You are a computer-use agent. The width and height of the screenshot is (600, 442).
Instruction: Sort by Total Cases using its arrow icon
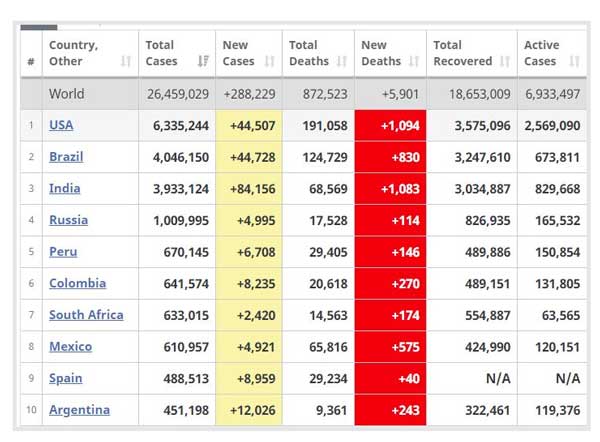pos(204,62)
